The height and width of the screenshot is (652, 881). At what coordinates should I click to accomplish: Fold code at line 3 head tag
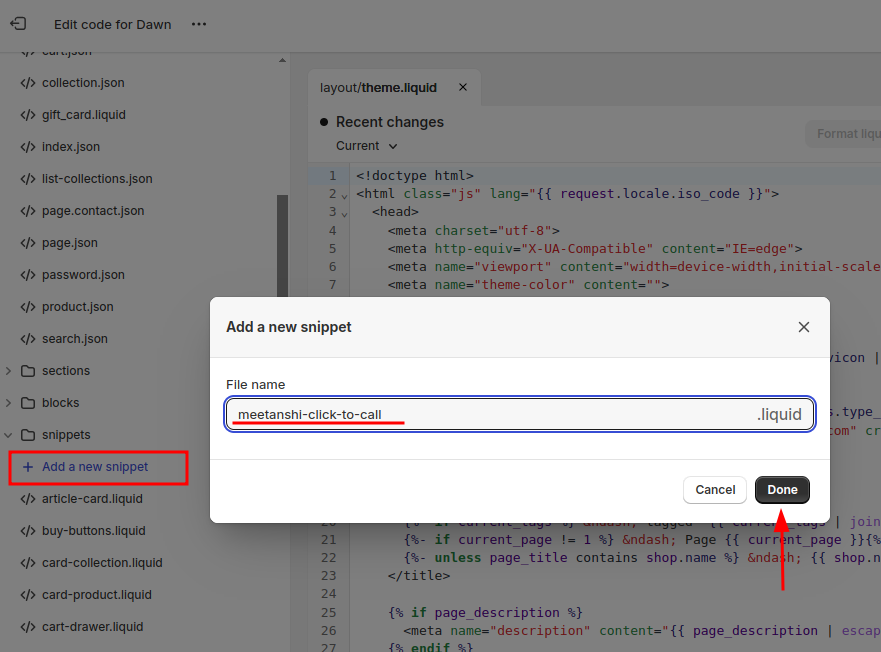coord(344,214)
